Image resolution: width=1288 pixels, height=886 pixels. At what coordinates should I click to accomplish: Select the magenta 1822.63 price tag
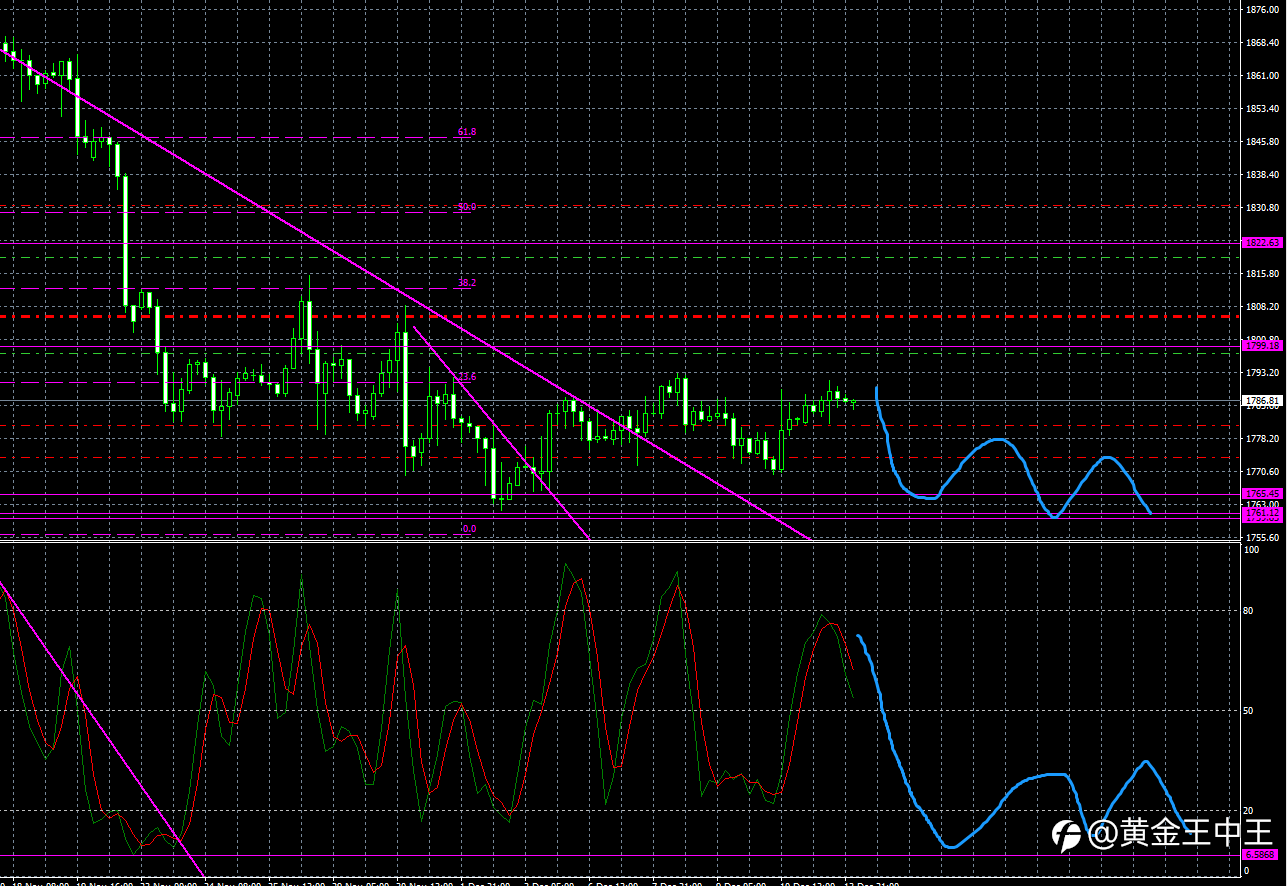tap(1261, 243)
